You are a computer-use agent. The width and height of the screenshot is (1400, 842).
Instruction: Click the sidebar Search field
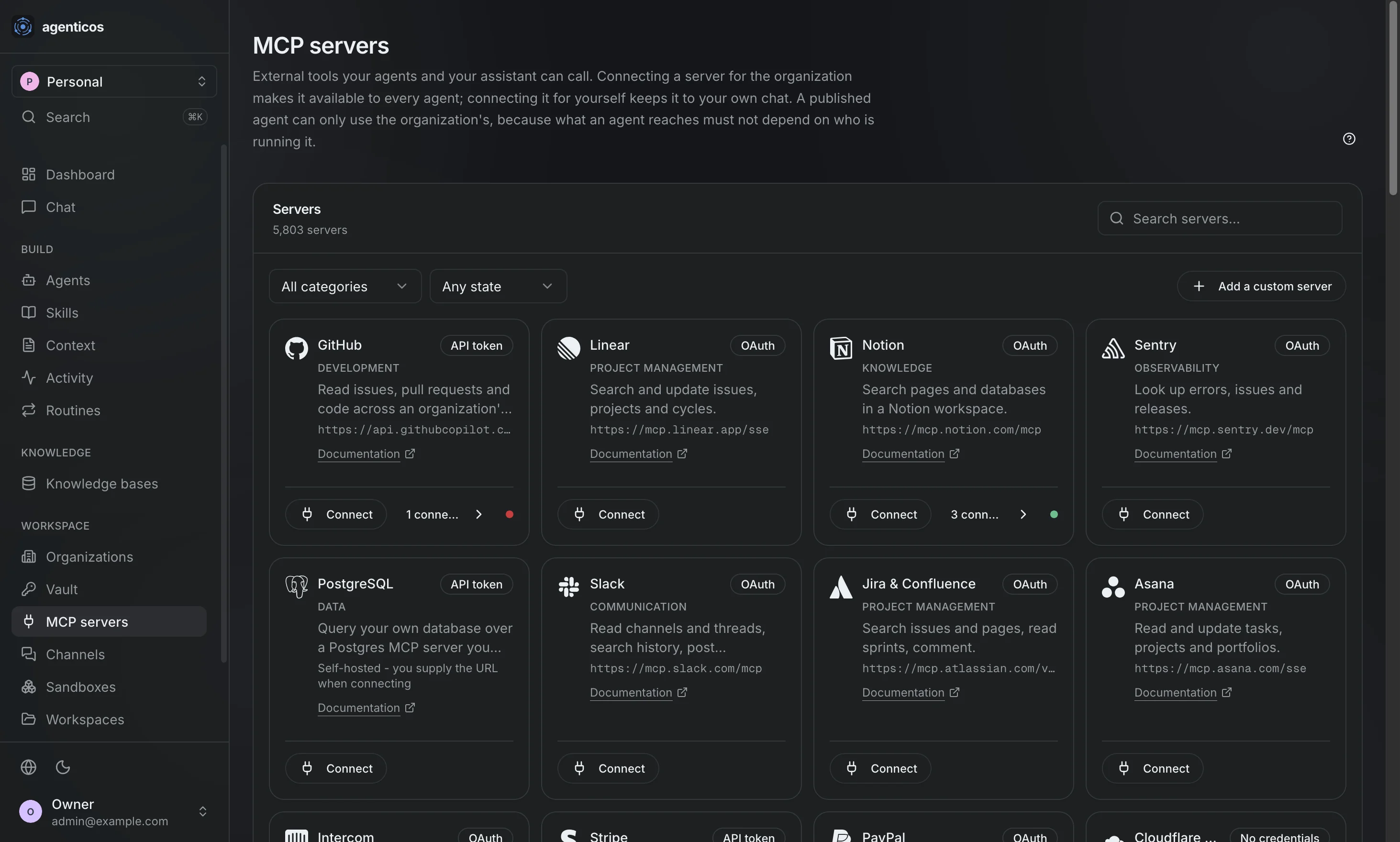[114, 117]
